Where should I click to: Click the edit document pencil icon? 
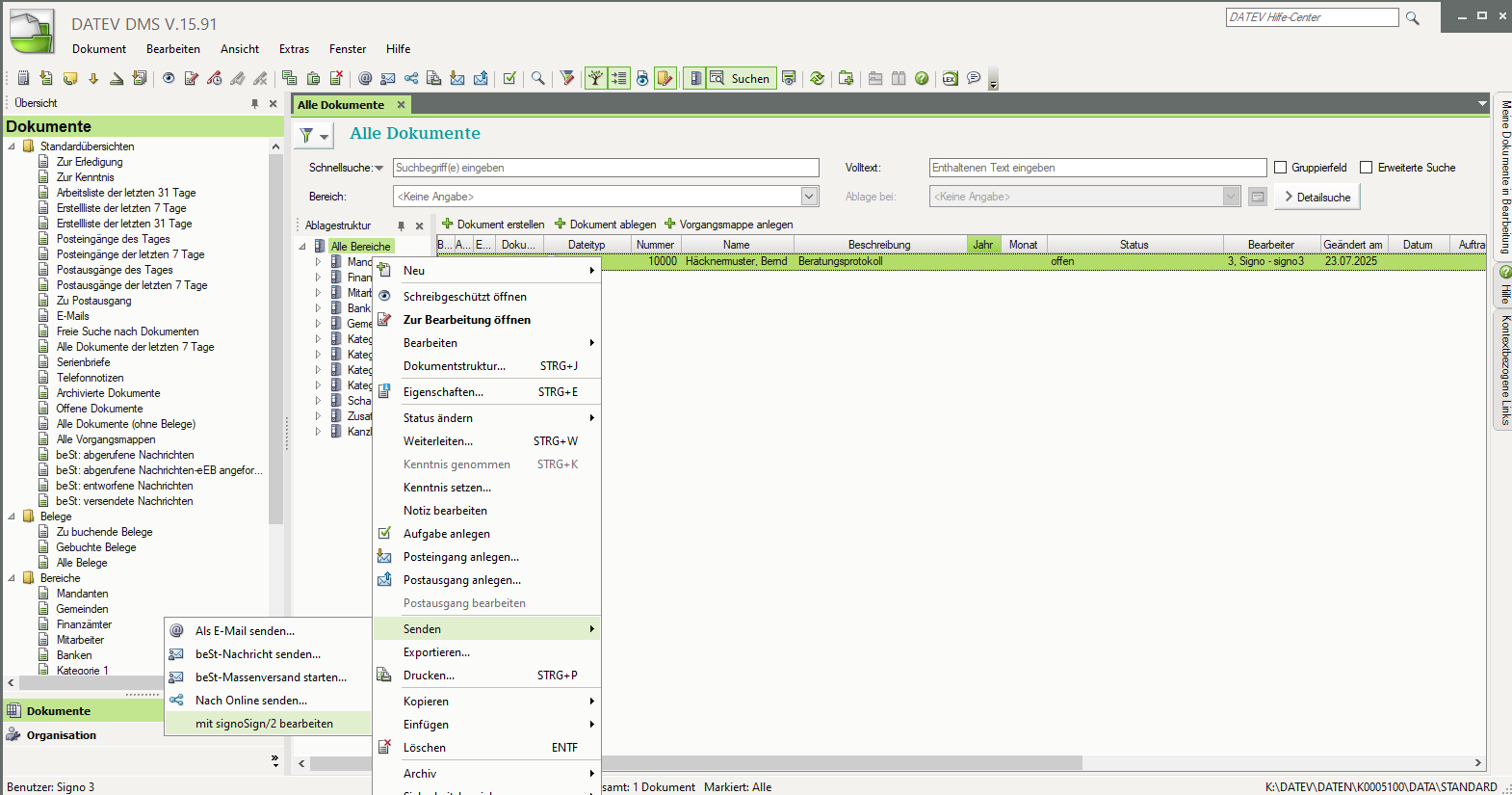pos(191,78)
